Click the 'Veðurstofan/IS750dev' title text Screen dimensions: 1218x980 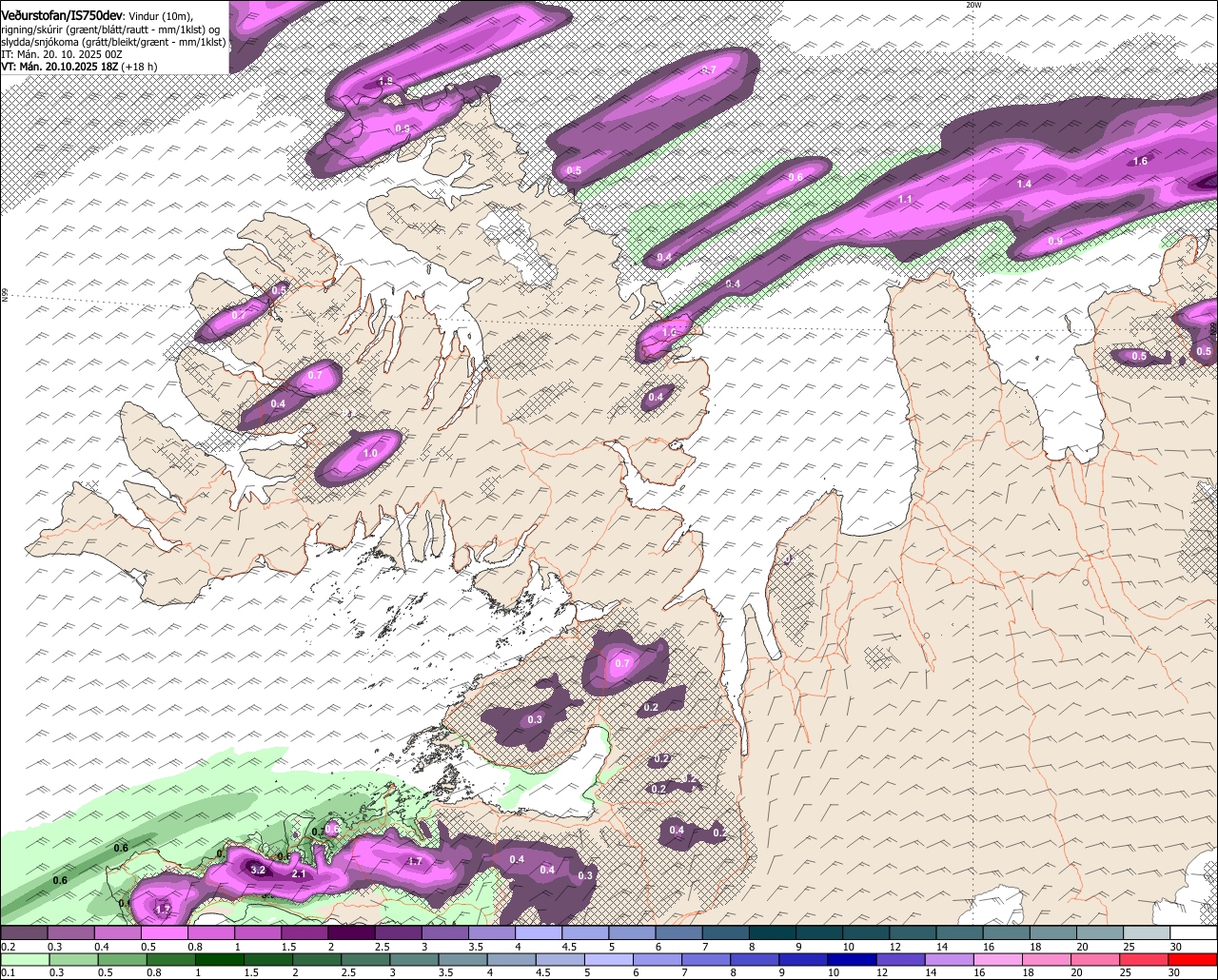pyautogui.click(x=62, y=15)
